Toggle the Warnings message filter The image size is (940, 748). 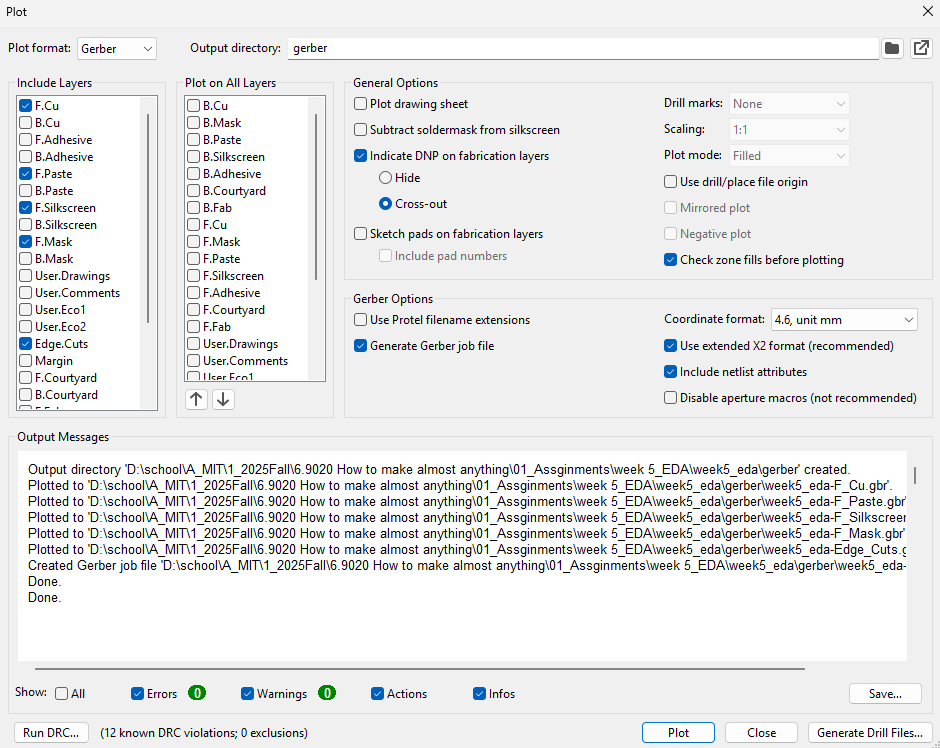point(248,694)
